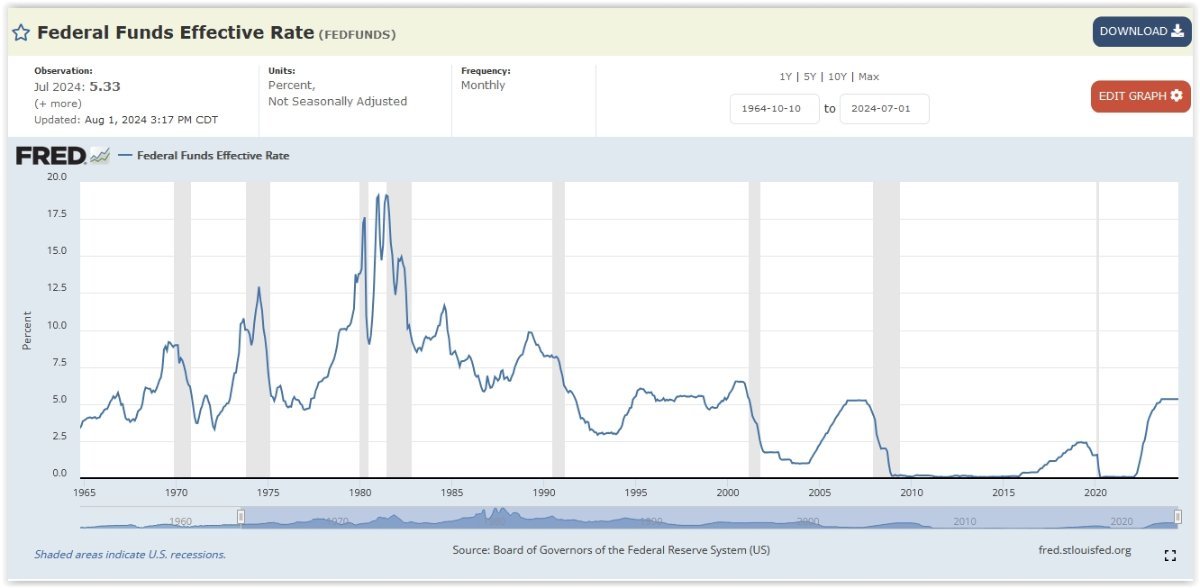
Task: Click the end date field 2024-07-01
Action: [x=884, y=109]
